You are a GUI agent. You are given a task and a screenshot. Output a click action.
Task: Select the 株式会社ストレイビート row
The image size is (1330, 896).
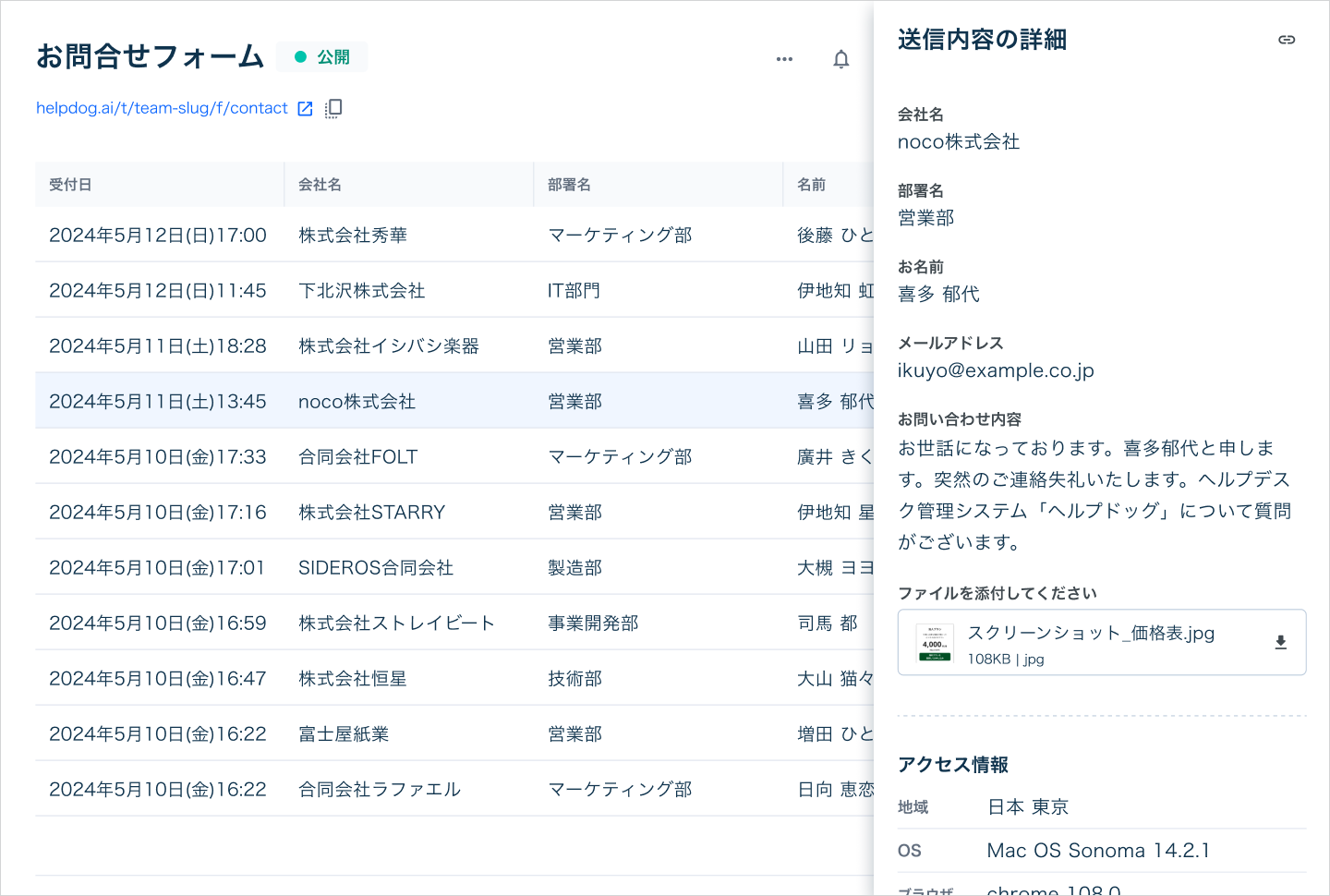pos(396,624)
